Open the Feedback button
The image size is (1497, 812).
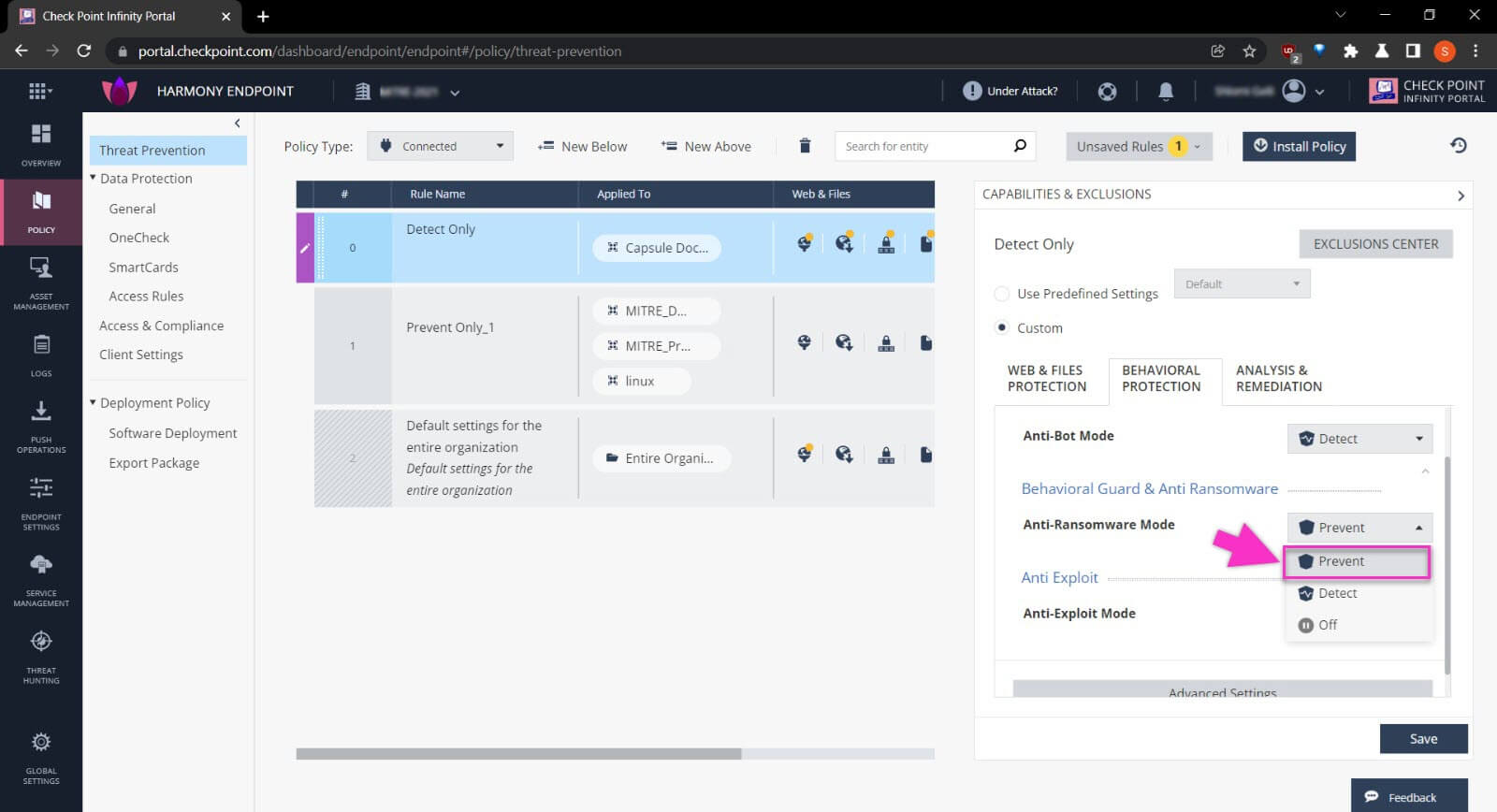(x=1409, y=796)
